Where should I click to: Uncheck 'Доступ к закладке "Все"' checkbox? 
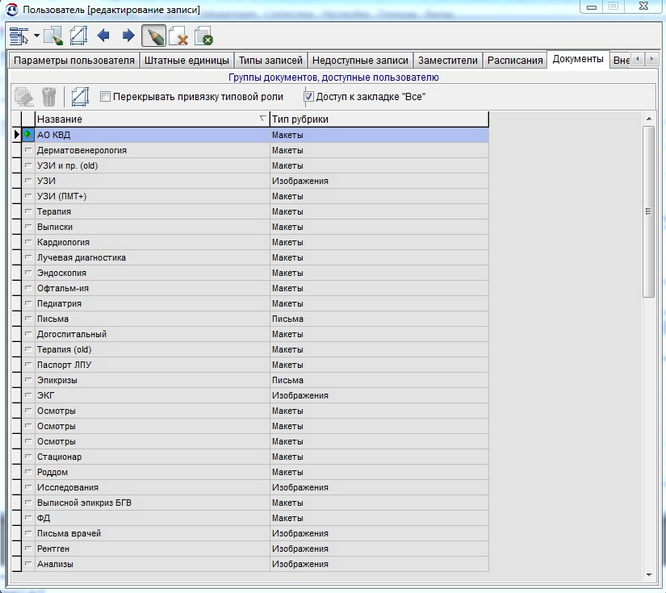(x=309, y=97)
